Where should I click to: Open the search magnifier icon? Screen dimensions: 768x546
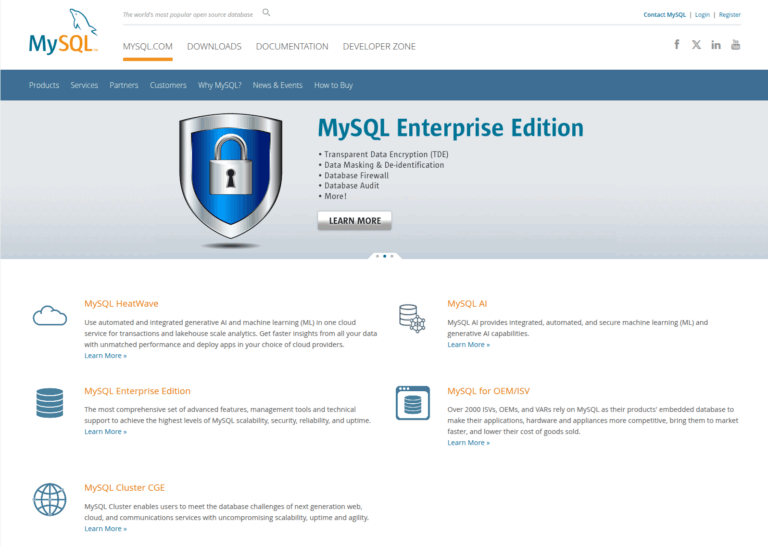pyautogui.click(x=266, y=13)
